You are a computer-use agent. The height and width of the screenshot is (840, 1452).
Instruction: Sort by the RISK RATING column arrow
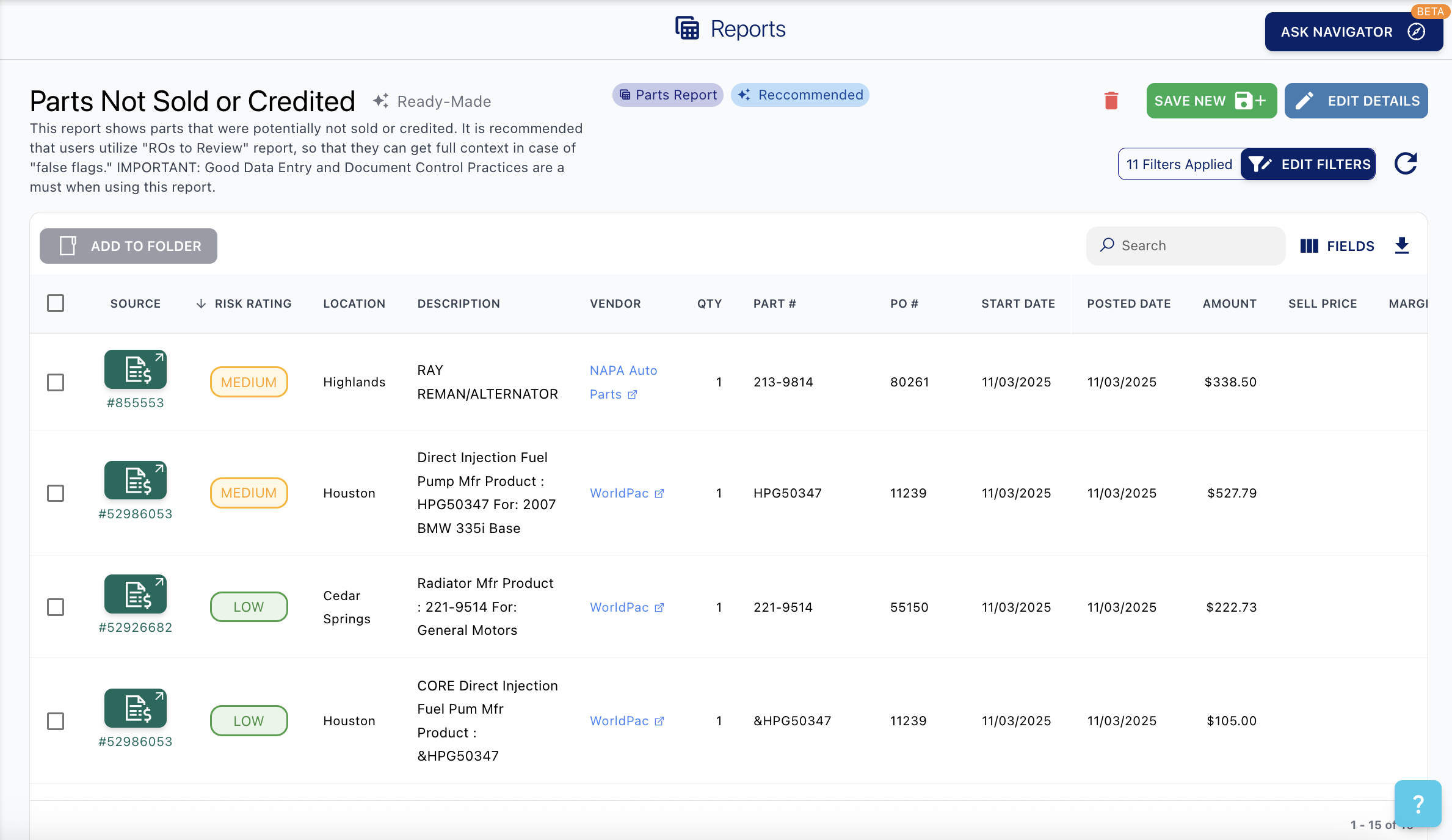pos(201,303)
